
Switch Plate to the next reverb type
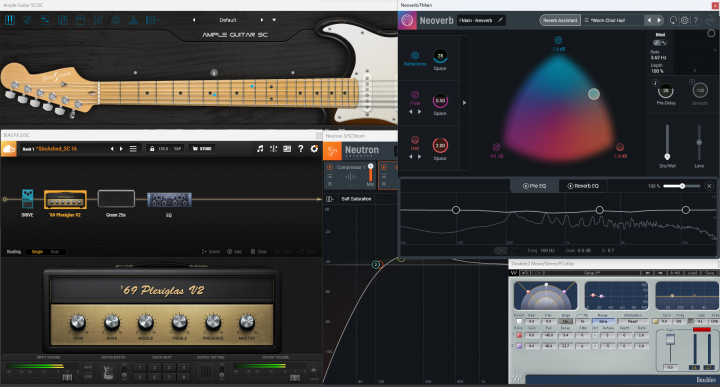click(419, 112)
